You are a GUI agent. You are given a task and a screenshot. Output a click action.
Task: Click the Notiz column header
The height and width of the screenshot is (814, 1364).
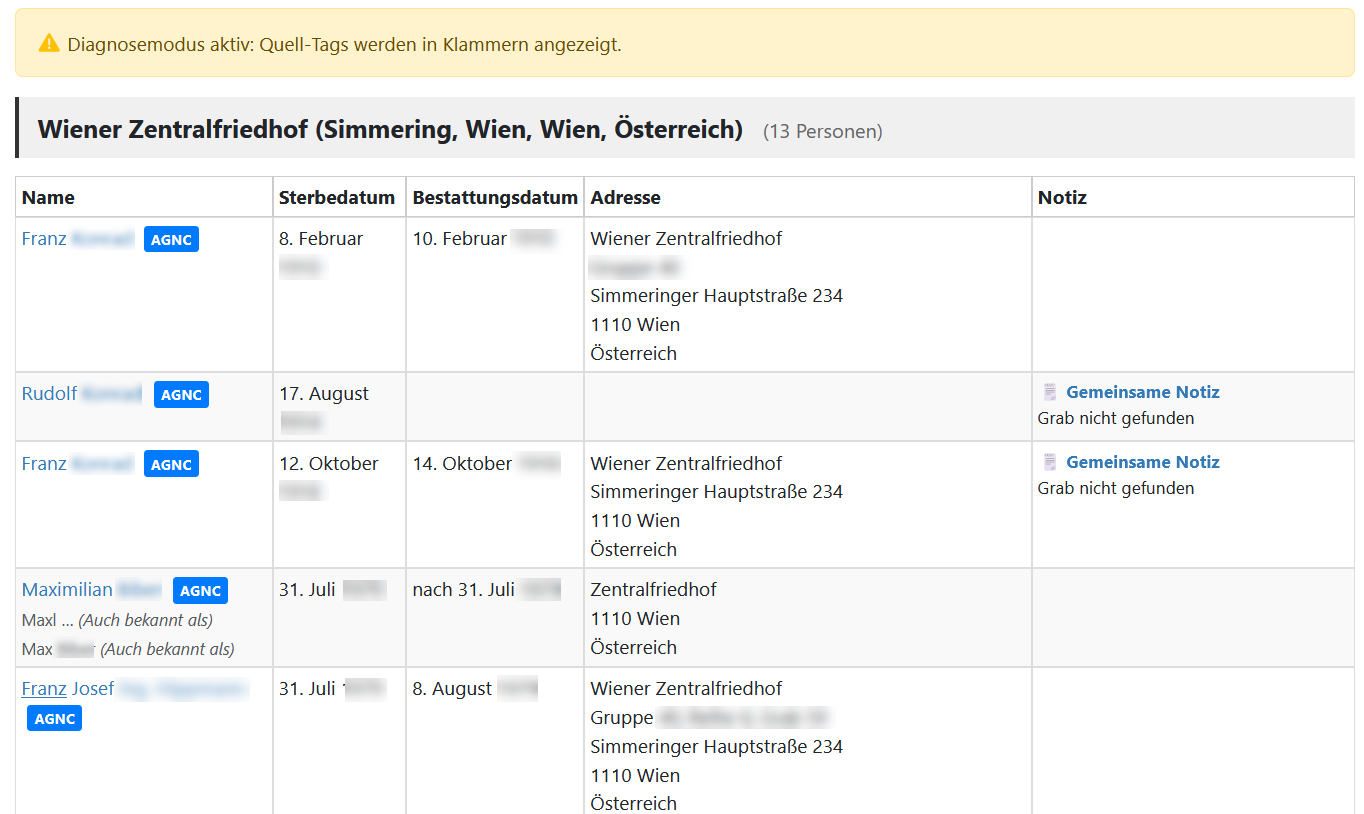coord(1062,197)
